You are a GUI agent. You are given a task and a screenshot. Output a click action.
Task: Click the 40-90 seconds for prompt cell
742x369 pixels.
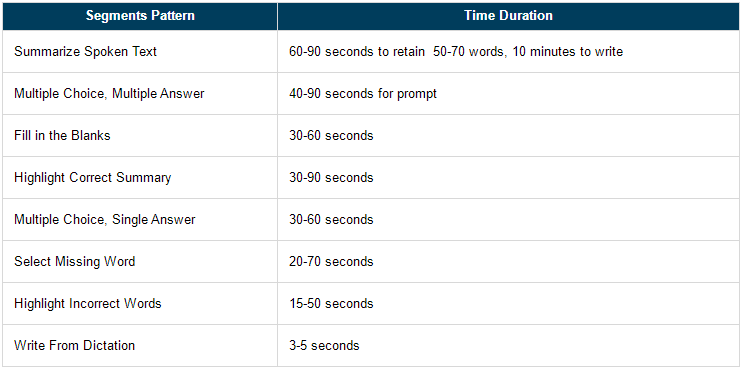pyautogui.click(x=508, y=94)
